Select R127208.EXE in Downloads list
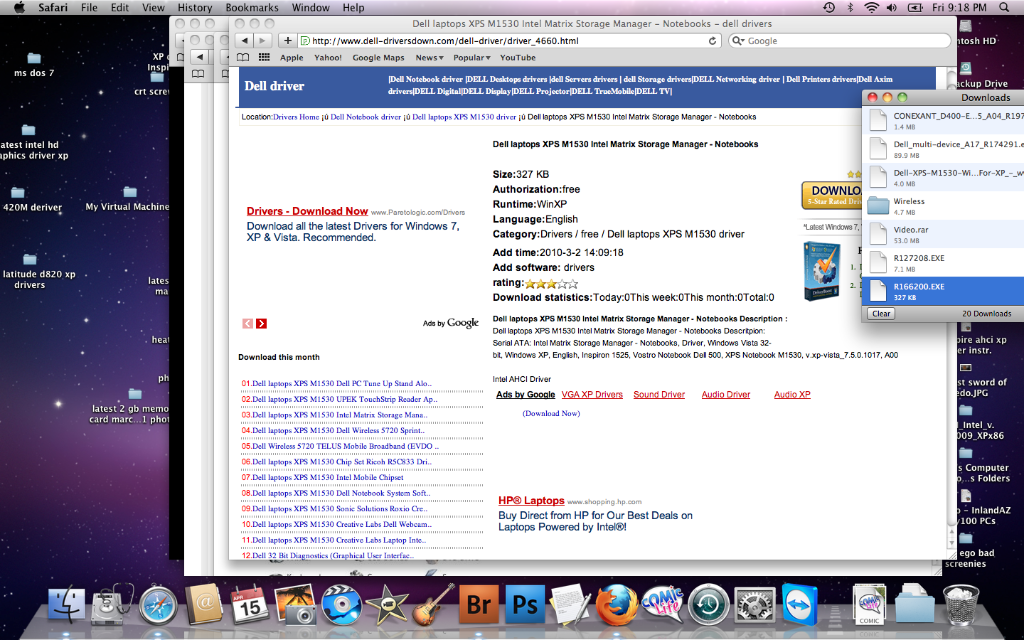 tap(943, 262)
